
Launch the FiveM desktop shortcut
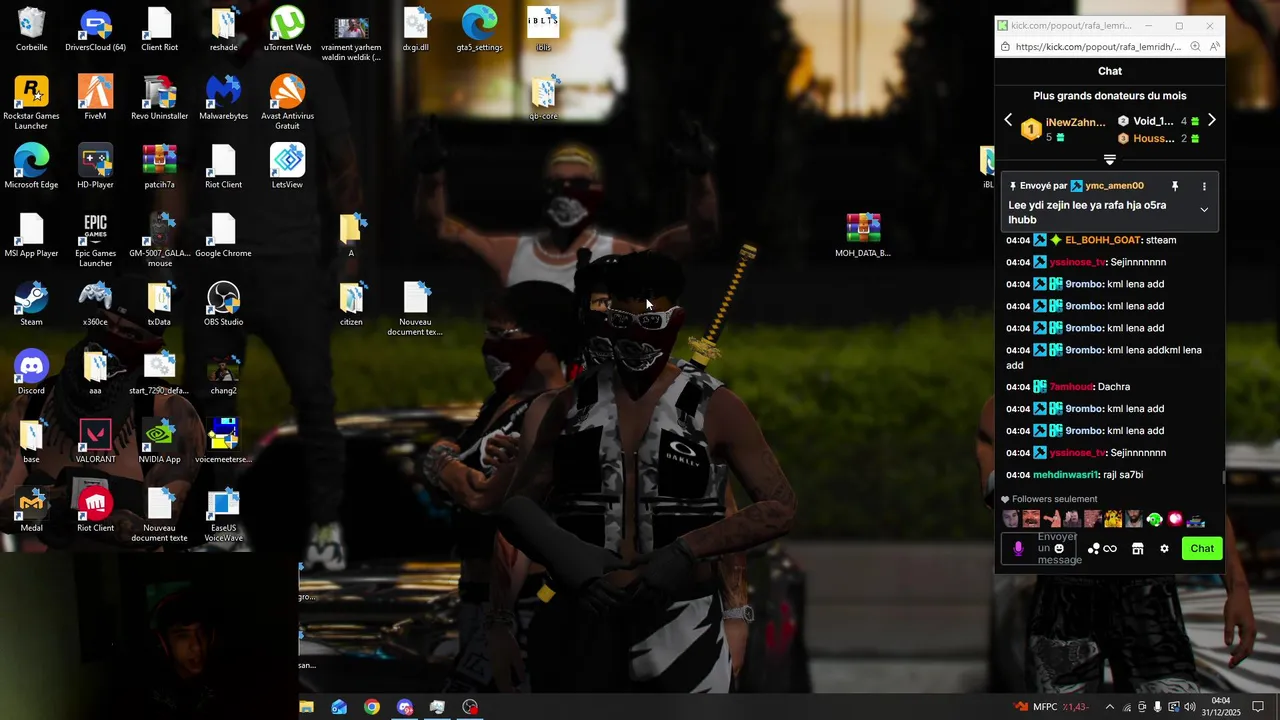point(95,97)
